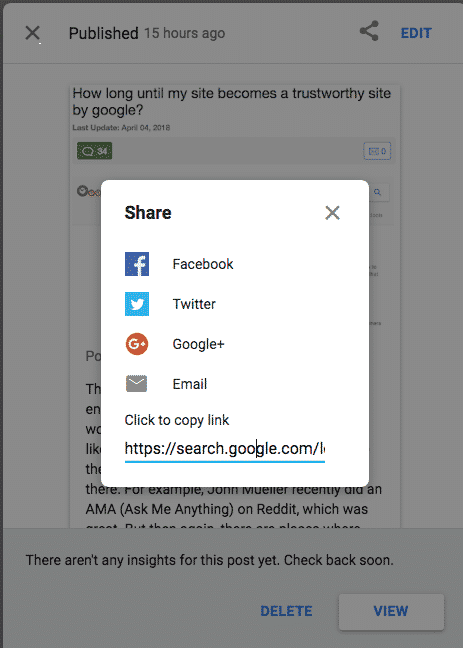Select the Facebook share option label
Image resolution: width=463 pixels, height=648 pixels.
[203, 264]
